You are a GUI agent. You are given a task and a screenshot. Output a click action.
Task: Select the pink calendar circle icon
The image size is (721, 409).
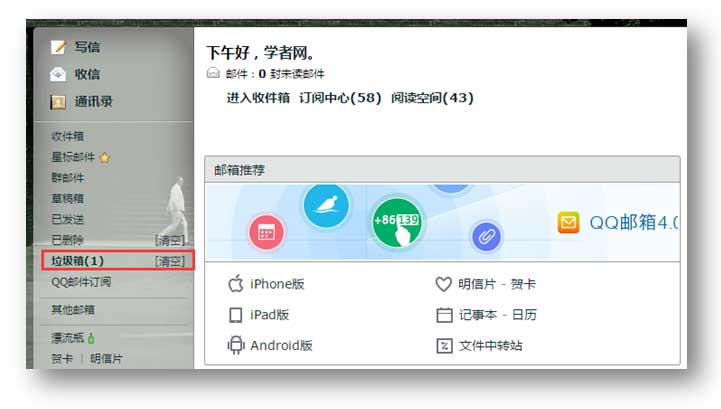pos(266,233)
